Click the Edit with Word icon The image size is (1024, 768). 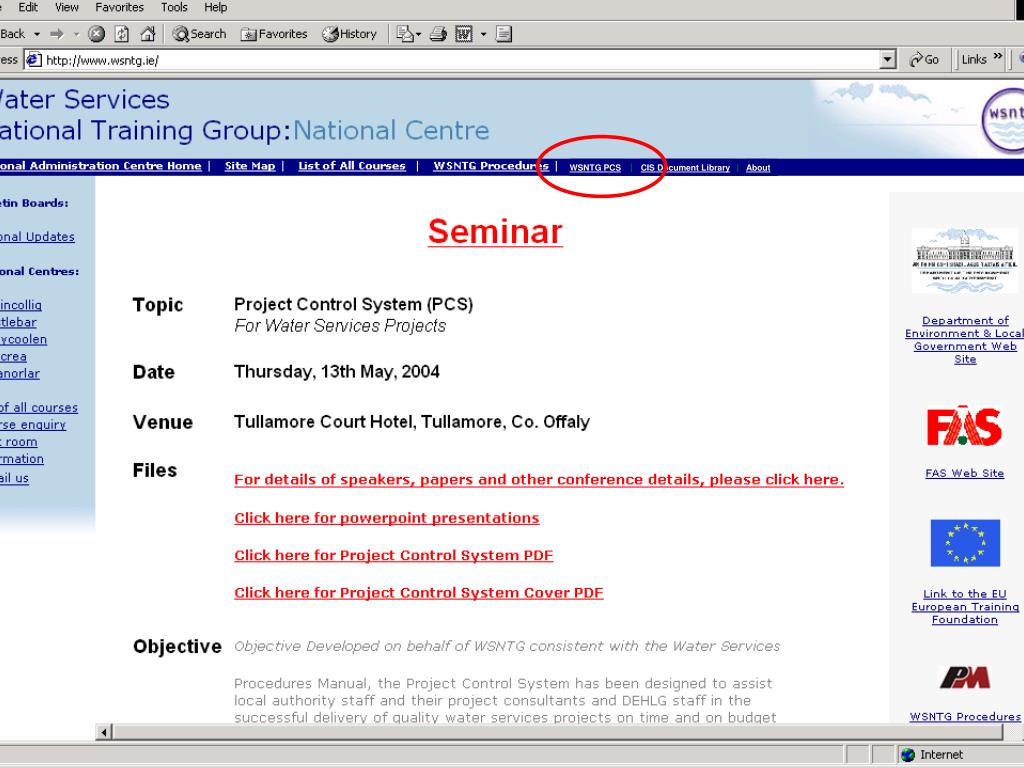[464, 34]
